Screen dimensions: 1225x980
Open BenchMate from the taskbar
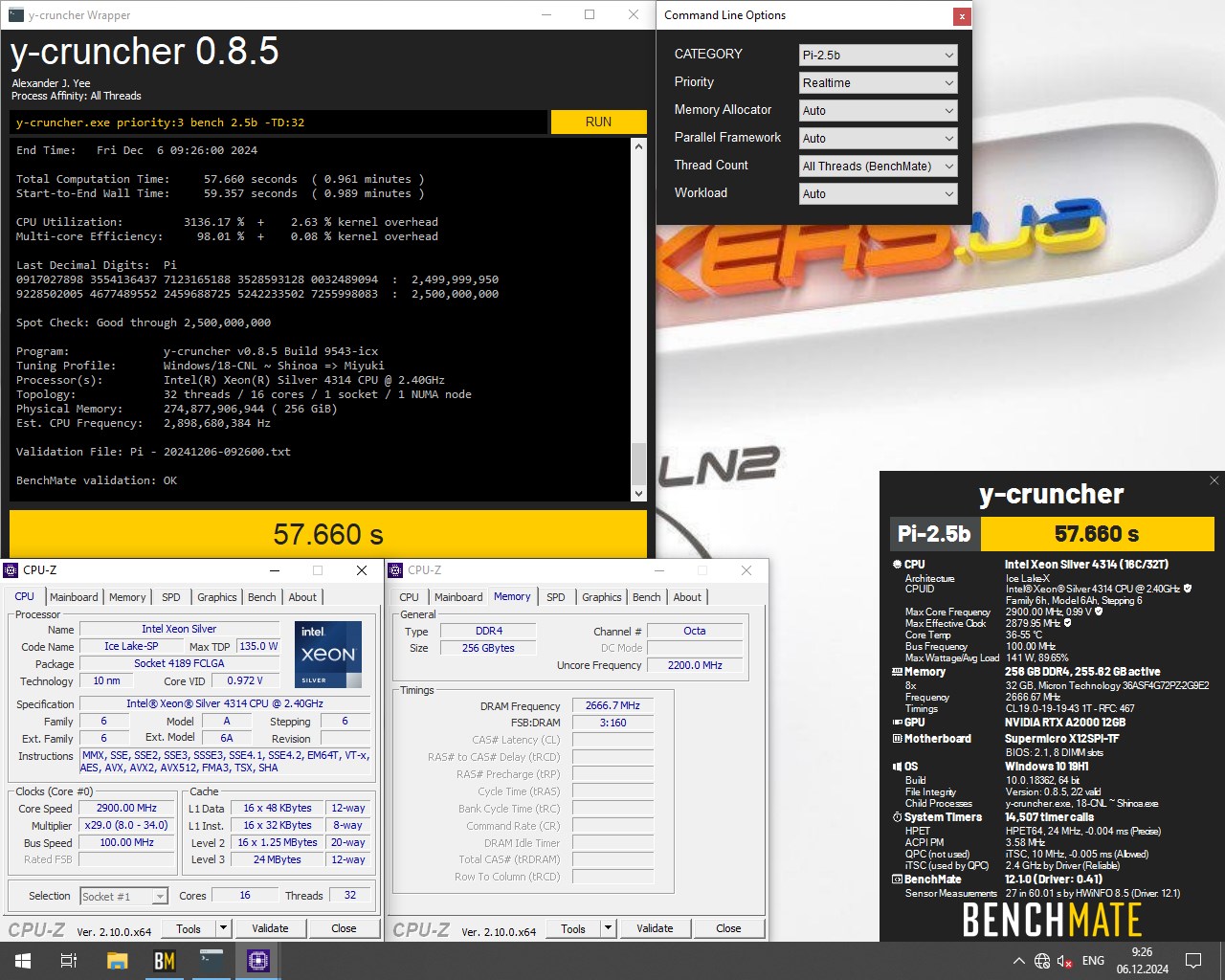click(164, 961)
